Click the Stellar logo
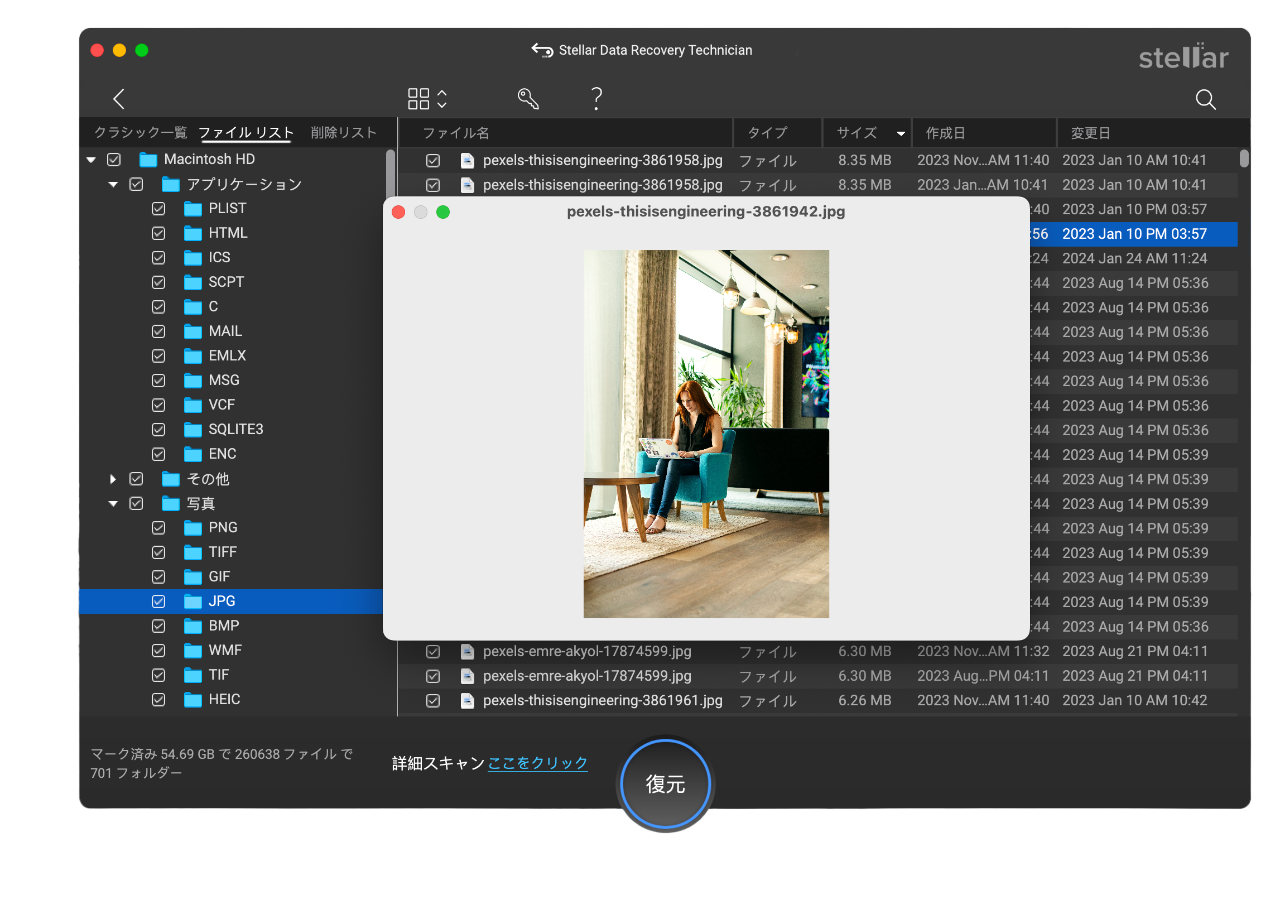This screenshot has height=898, width=1280. (1184, 56)
